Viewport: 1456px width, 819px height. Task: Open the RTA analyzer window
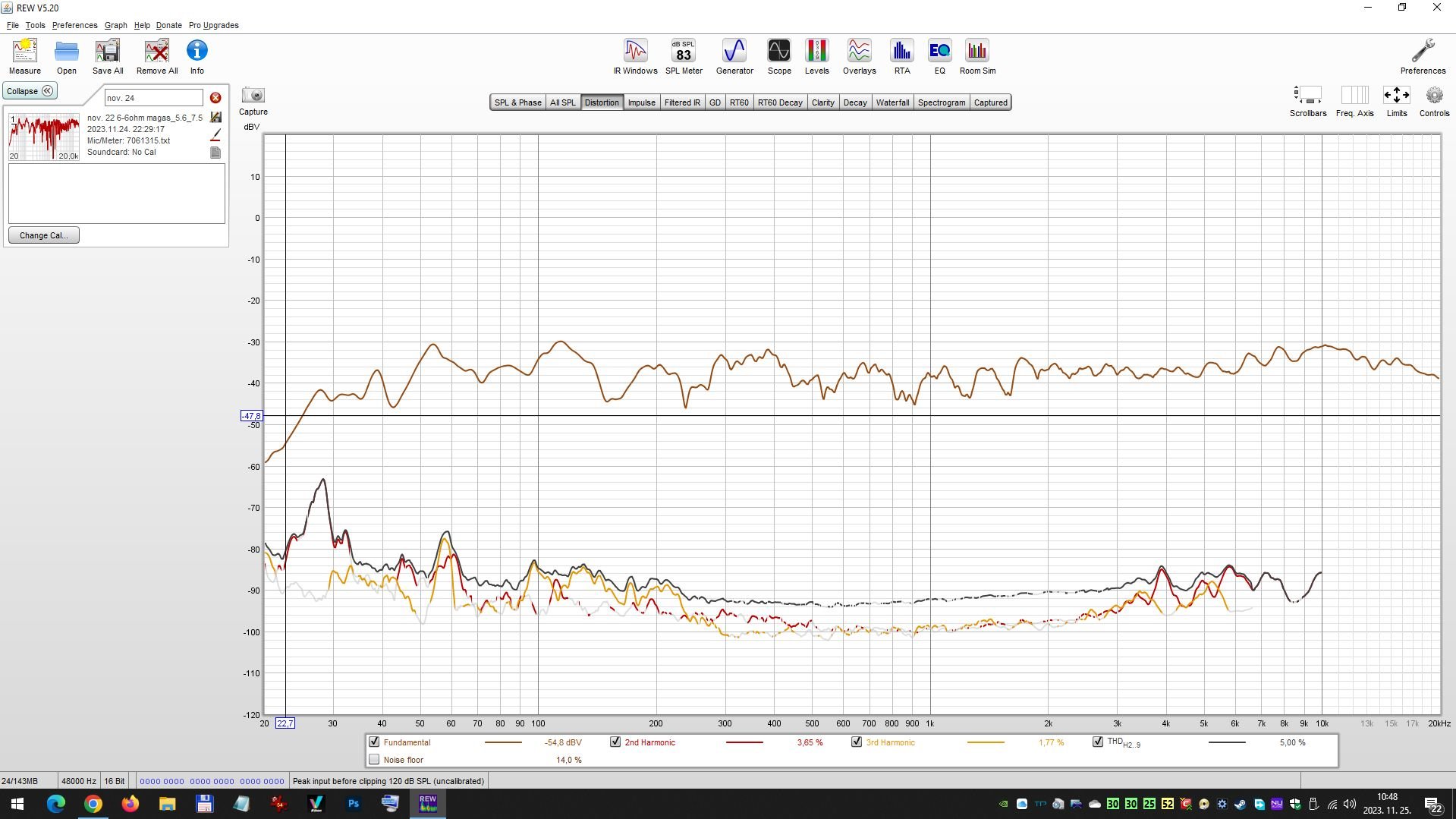(901, 57)
